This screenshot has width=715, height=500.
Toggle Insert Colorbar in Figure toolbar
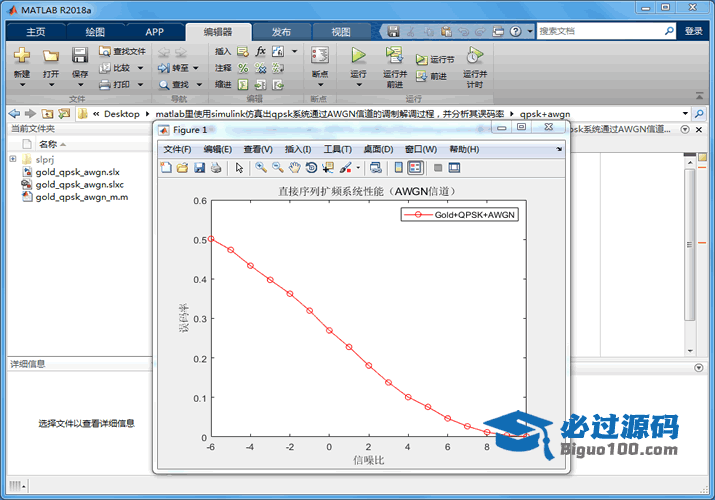[x=399, y=168]
